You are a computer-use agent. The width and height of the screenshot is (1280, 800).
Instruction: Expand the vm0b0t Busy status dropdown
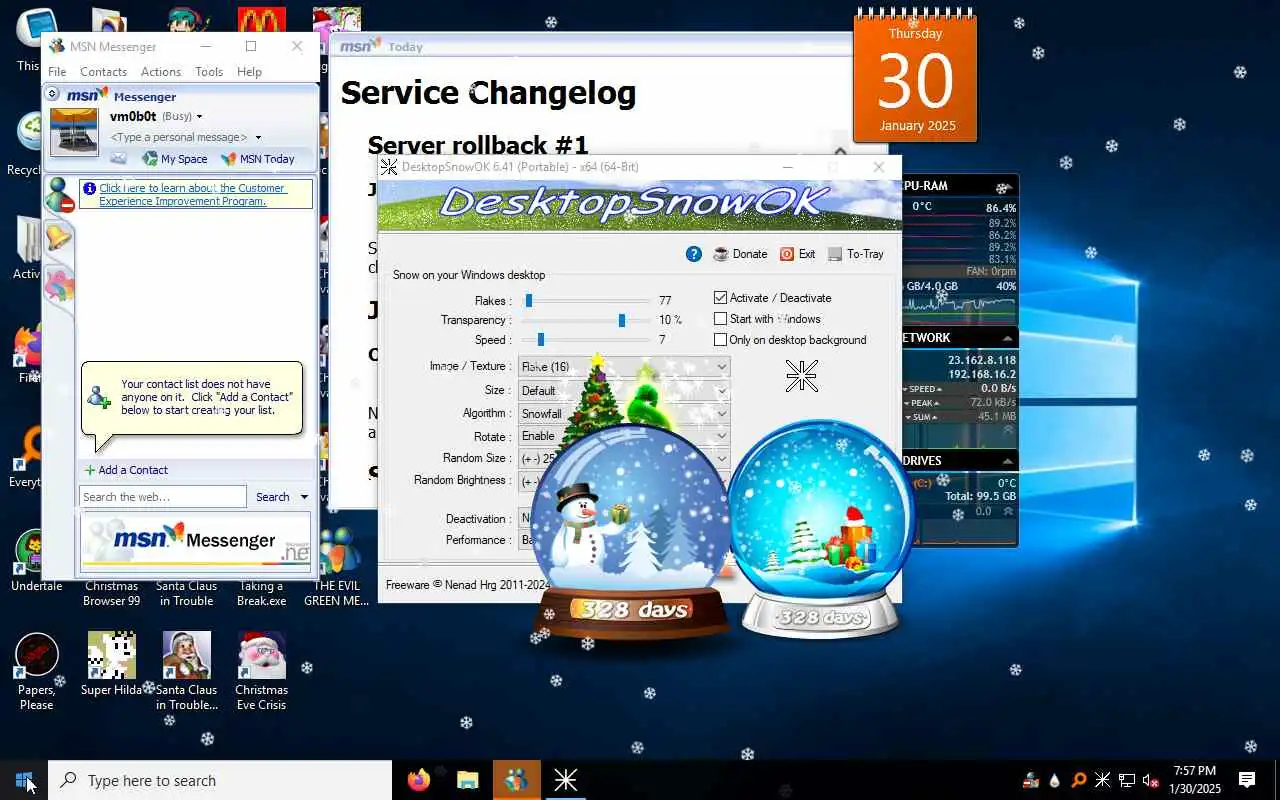click(x=199, y=117)
